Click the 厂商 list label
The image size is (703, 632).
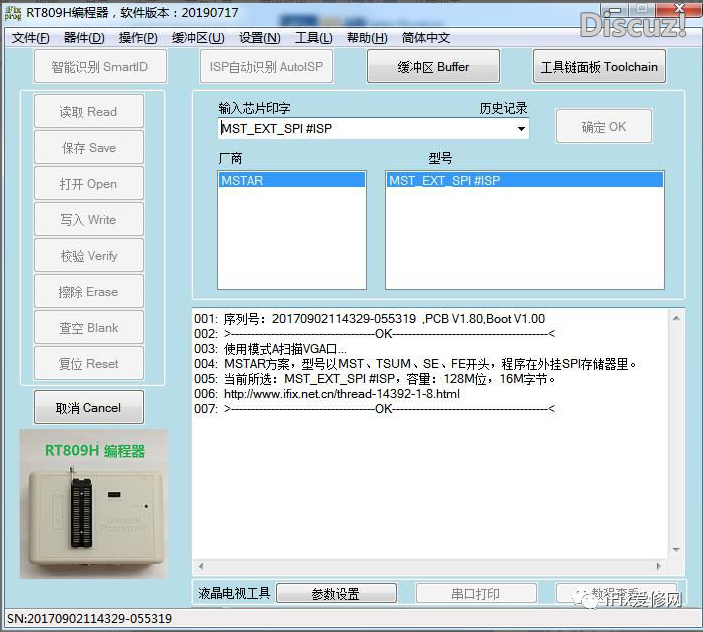tap(230, 158)
